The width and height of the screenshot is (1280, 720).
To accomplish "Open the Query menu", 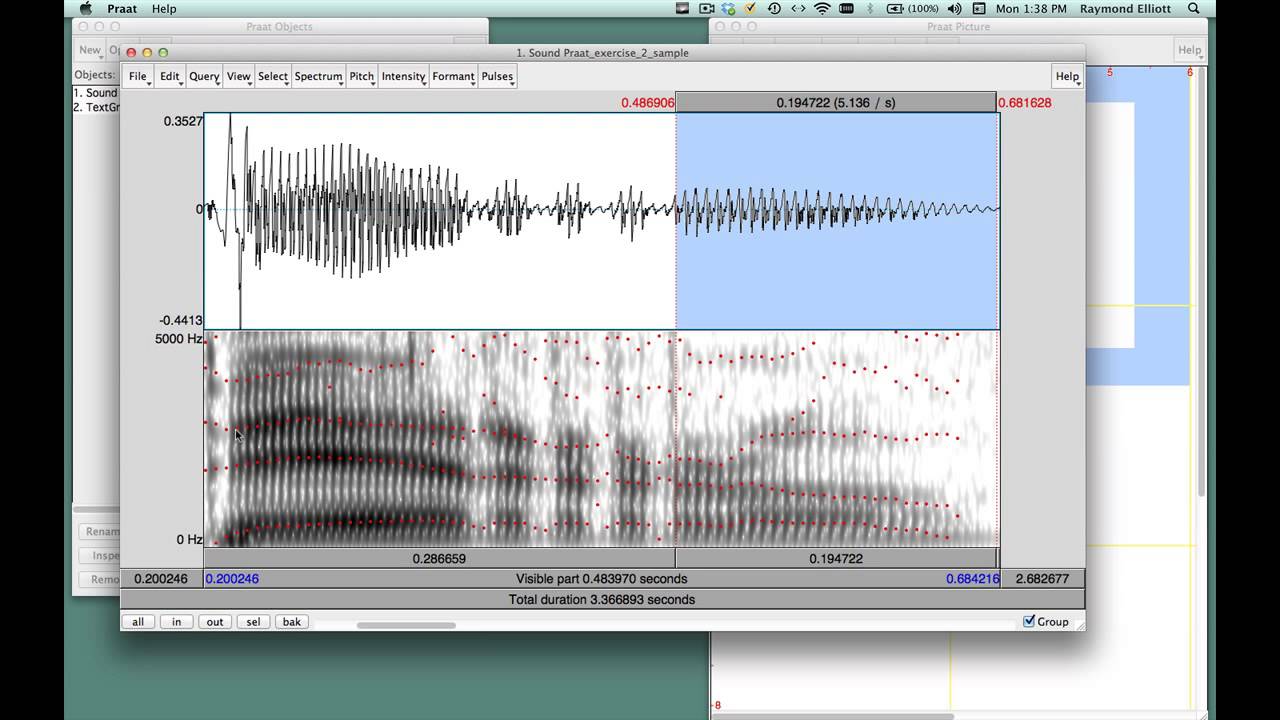I will [204, 76].
